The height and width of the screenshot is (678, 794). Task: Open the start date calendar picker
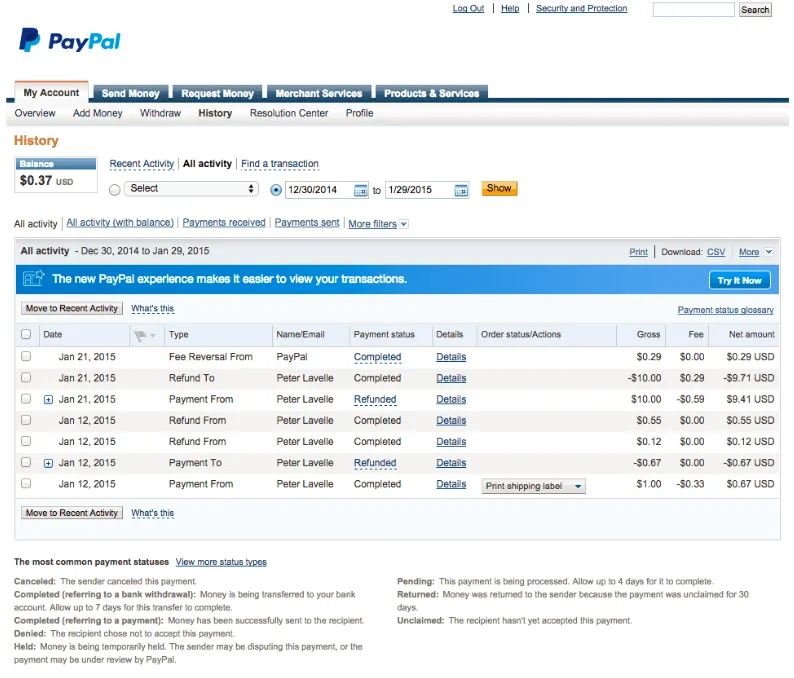click(361, 190)
